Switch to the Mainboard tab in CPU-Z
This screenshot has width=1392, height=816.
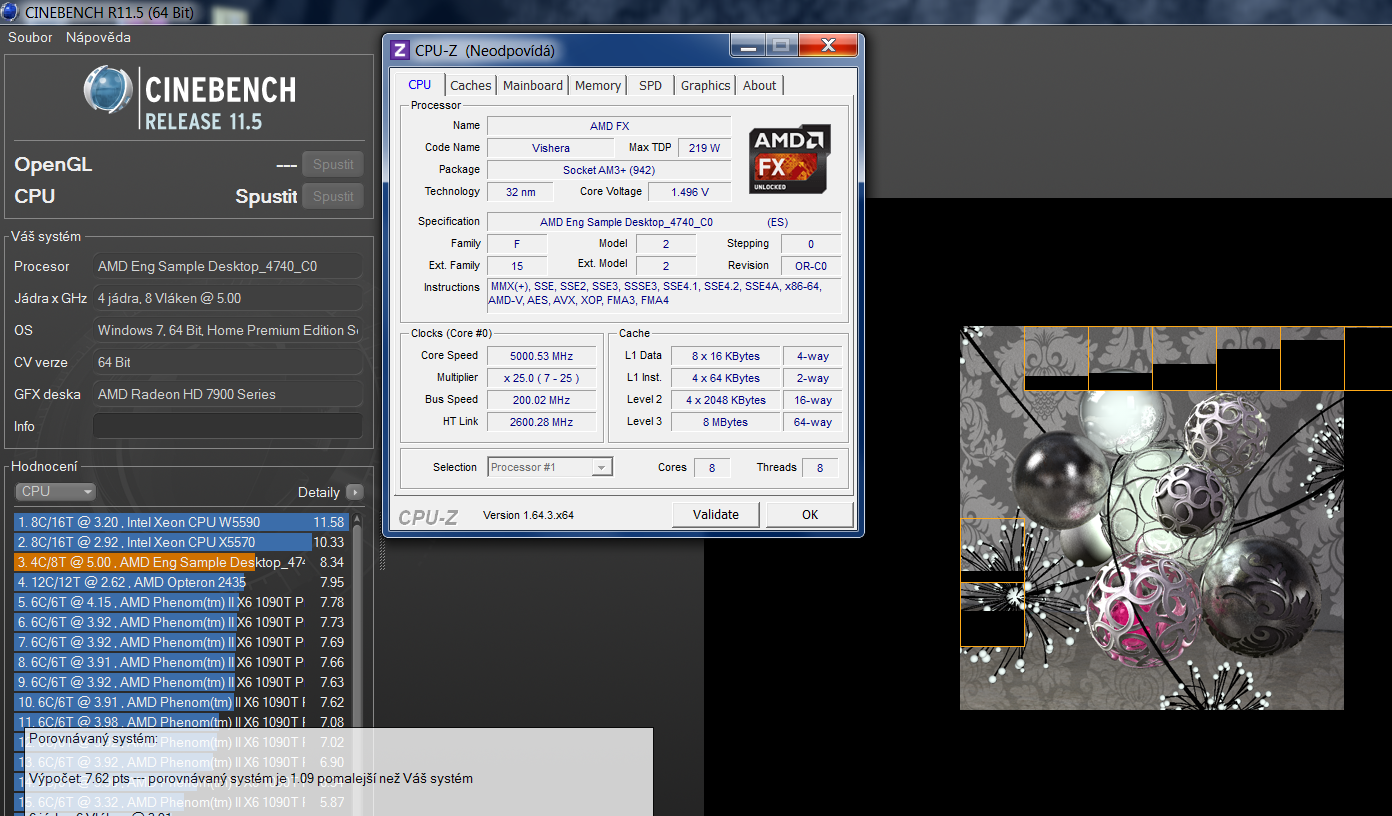[x=533, y=86]
